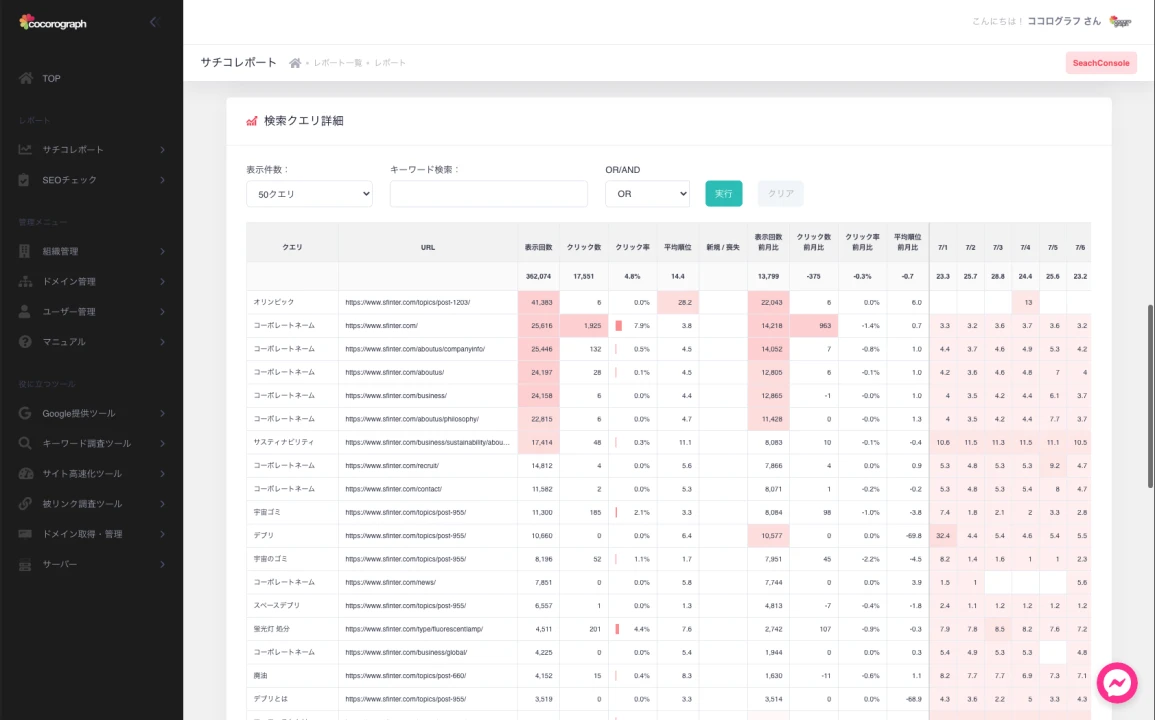Click the page vertical scrollbar
1155x720 pixels.
point(1150,396)
